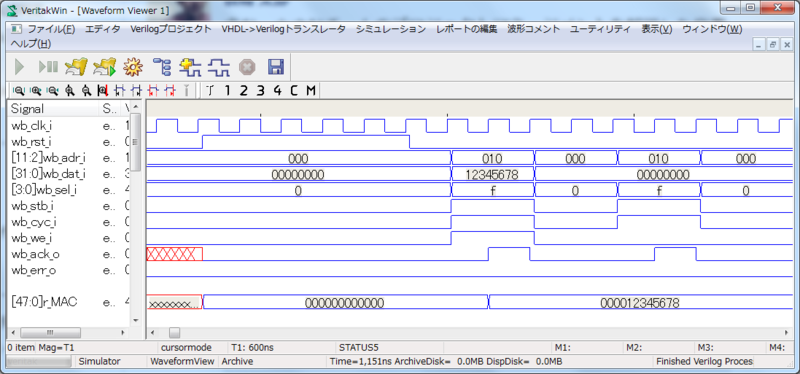Image resolution: width=800 pixels, height=374 pixels.
Task: Click the Archive status bar entry
Action: coord(236,361)
